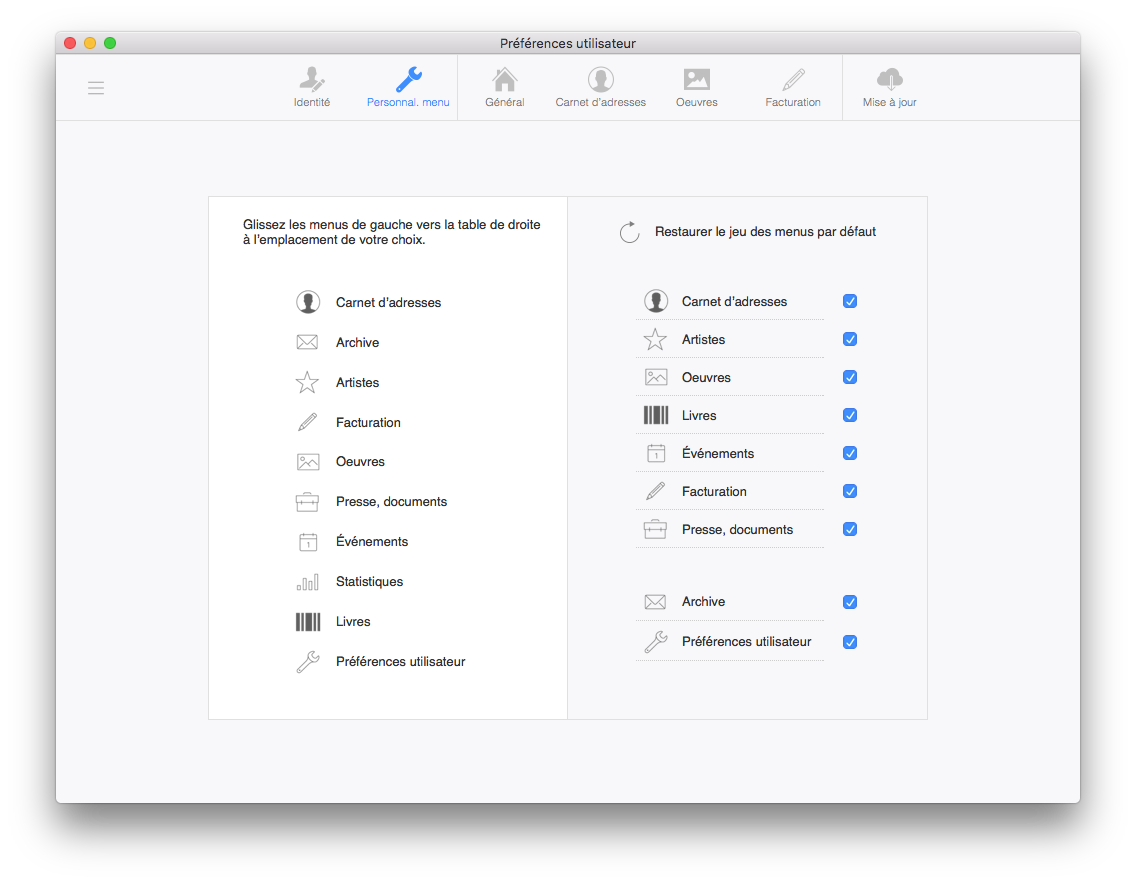Uncheck the Préférences utilisateur checkbox
Image resolution: width=1136 pixels, height=883 pixels.
pos(850,642)
